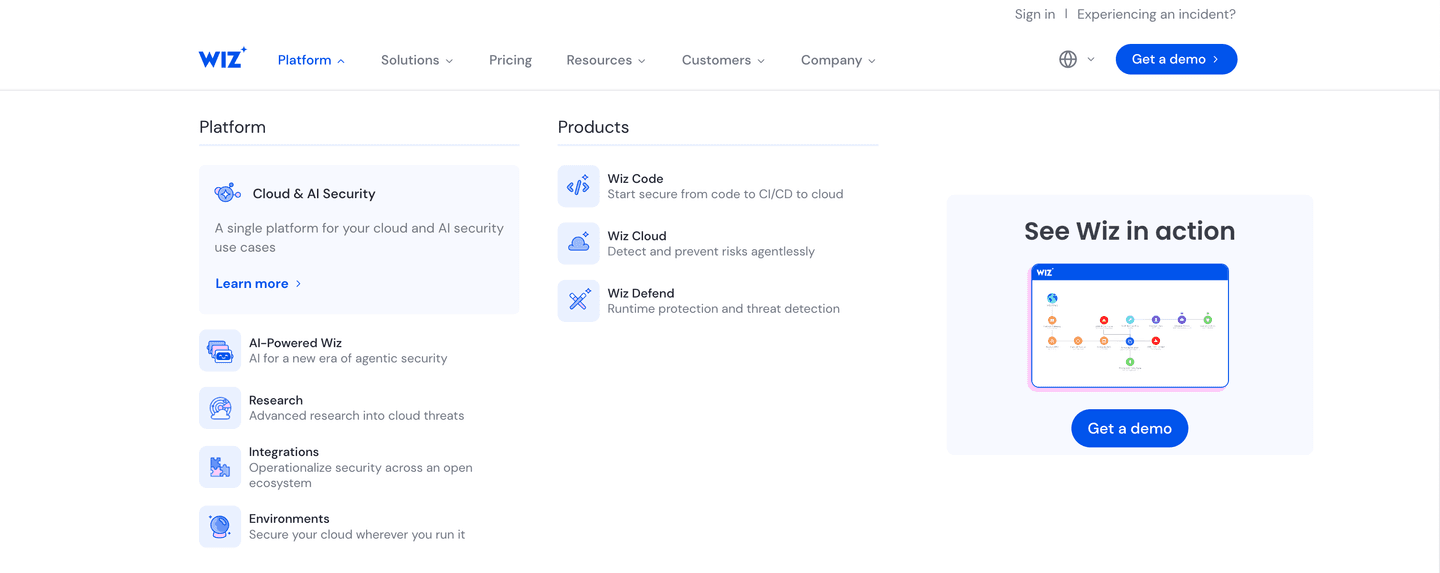Click the Integrations puzzle icon

[220, 467]
